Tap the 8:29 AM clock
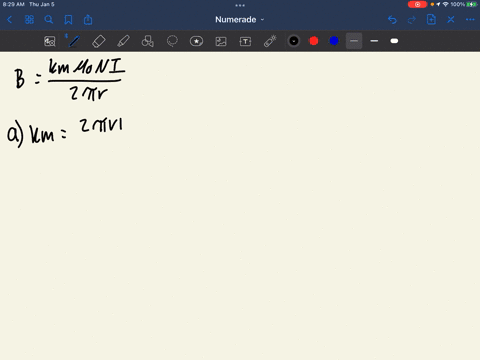The height and width of the screenshot is (360, 480). (x=13, y=4)
